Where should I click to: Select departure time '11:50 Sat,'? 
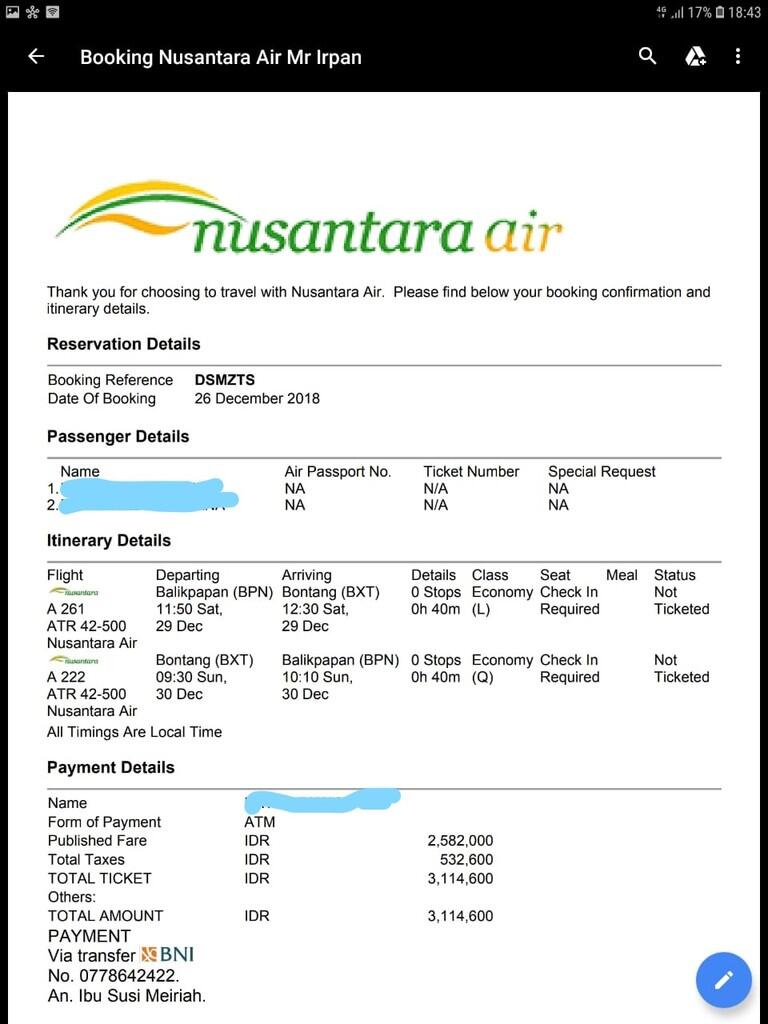(189, 609)
